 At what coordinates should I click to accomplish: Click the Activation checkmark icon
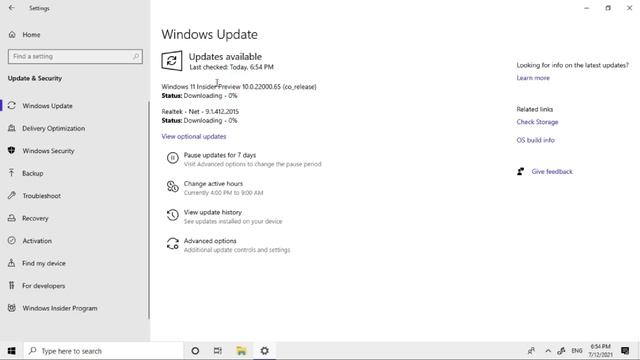click(12, 240)
